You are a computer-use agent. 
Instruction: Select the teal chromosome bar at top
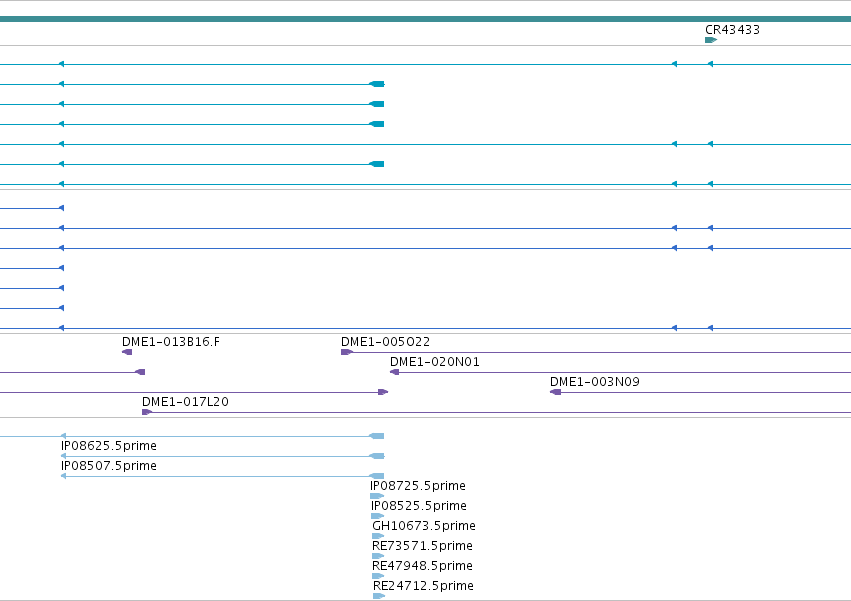coord(426,19)
